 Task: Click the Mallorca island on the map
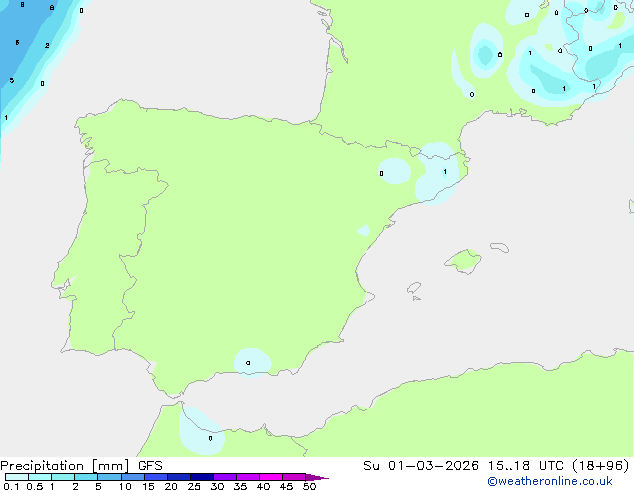[464, 262]
